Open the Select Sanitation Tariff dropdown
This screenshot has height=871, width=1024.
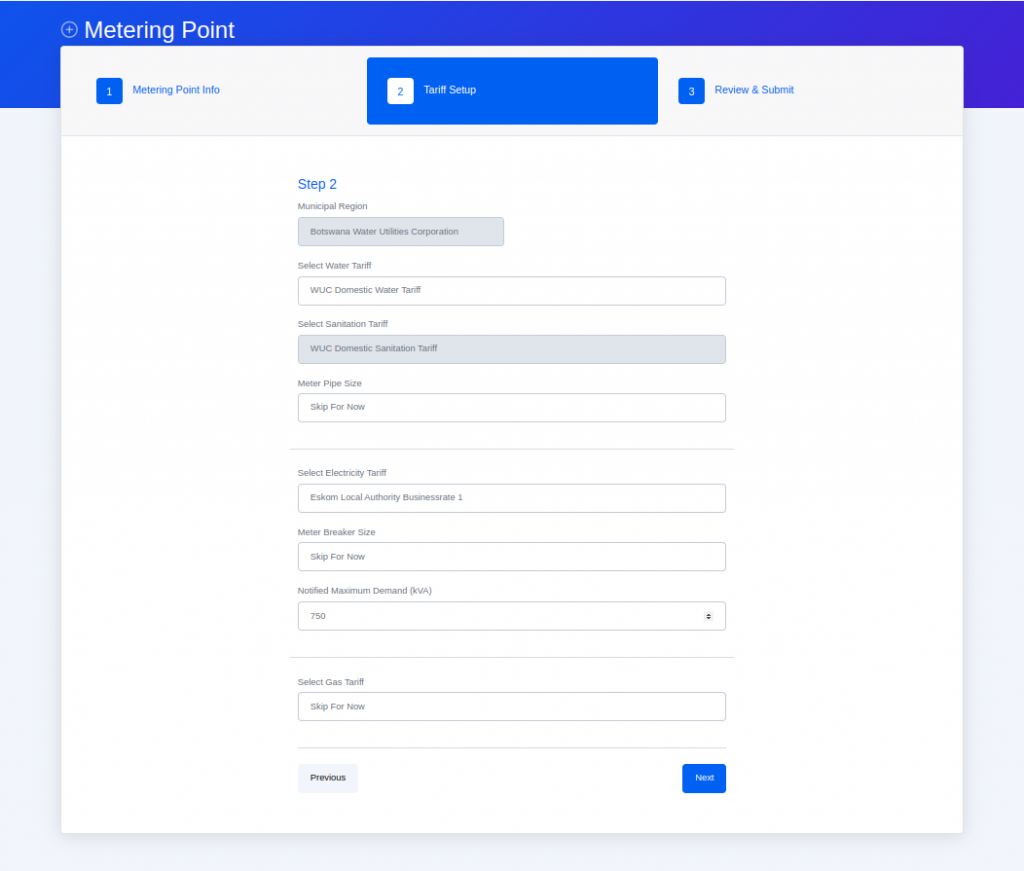511,349
